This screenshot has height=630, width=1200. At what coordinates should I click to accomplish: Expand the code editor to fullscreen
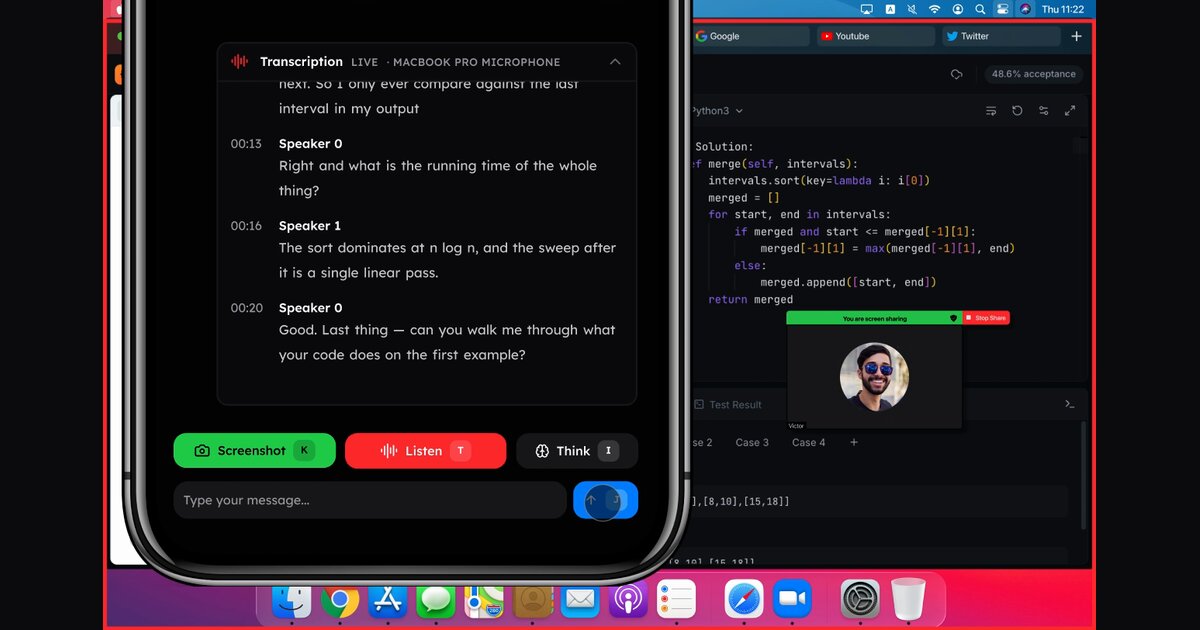pyautogui.click(x=1070, y=111)
